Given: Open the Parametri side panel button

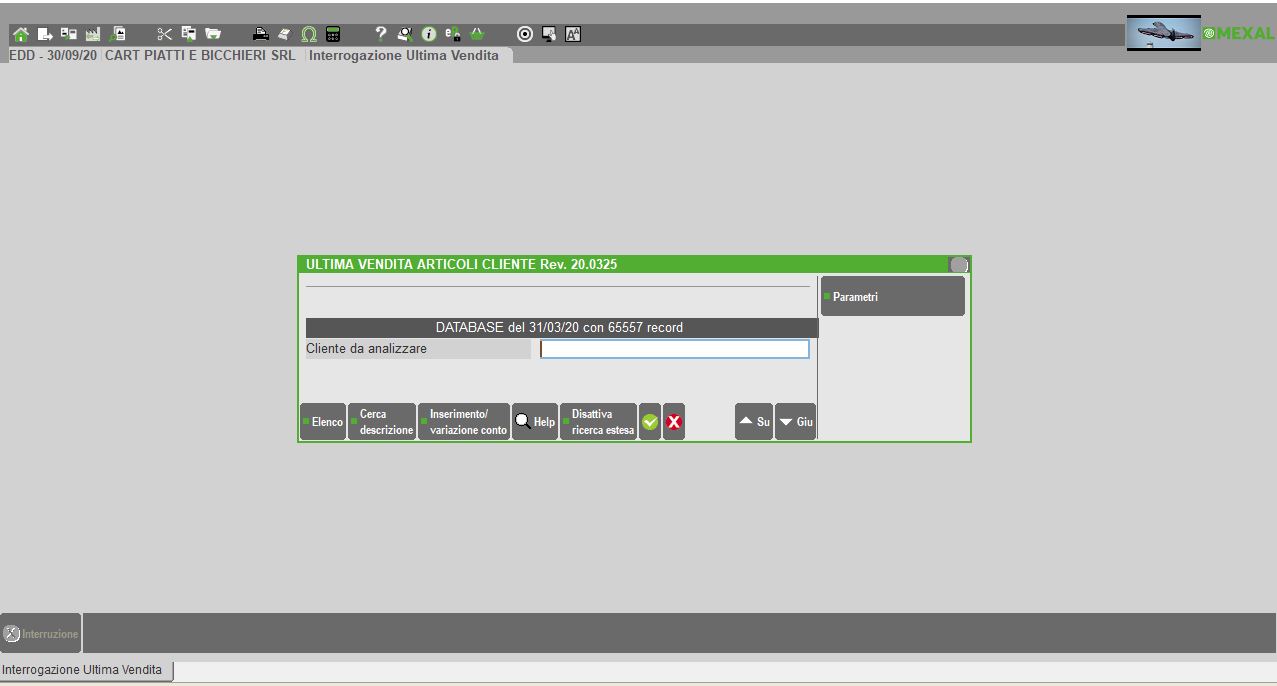Looking at the screenshot, I should click(892, 297).
